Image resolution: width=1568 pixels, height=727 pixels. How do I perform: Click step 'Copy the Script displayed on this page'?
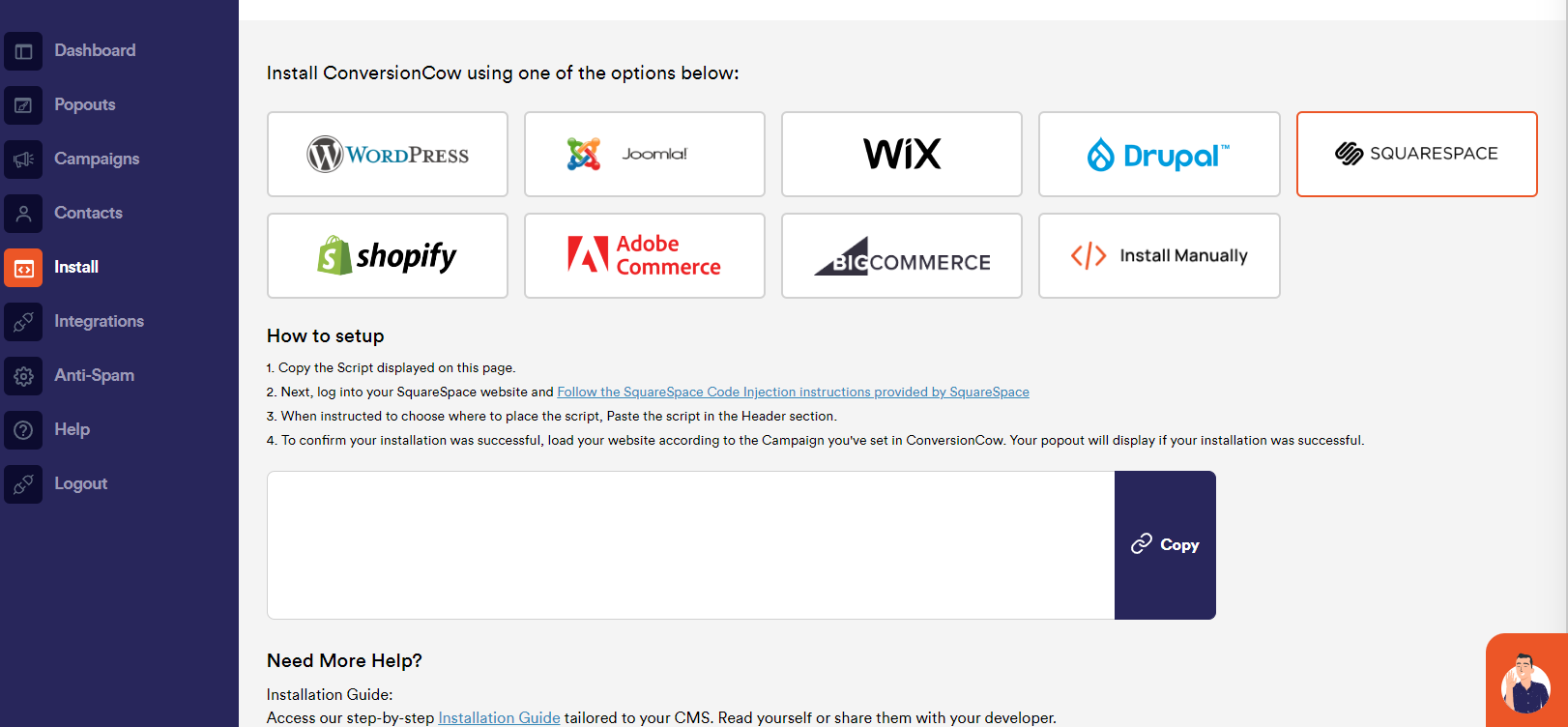pos(392,367)
